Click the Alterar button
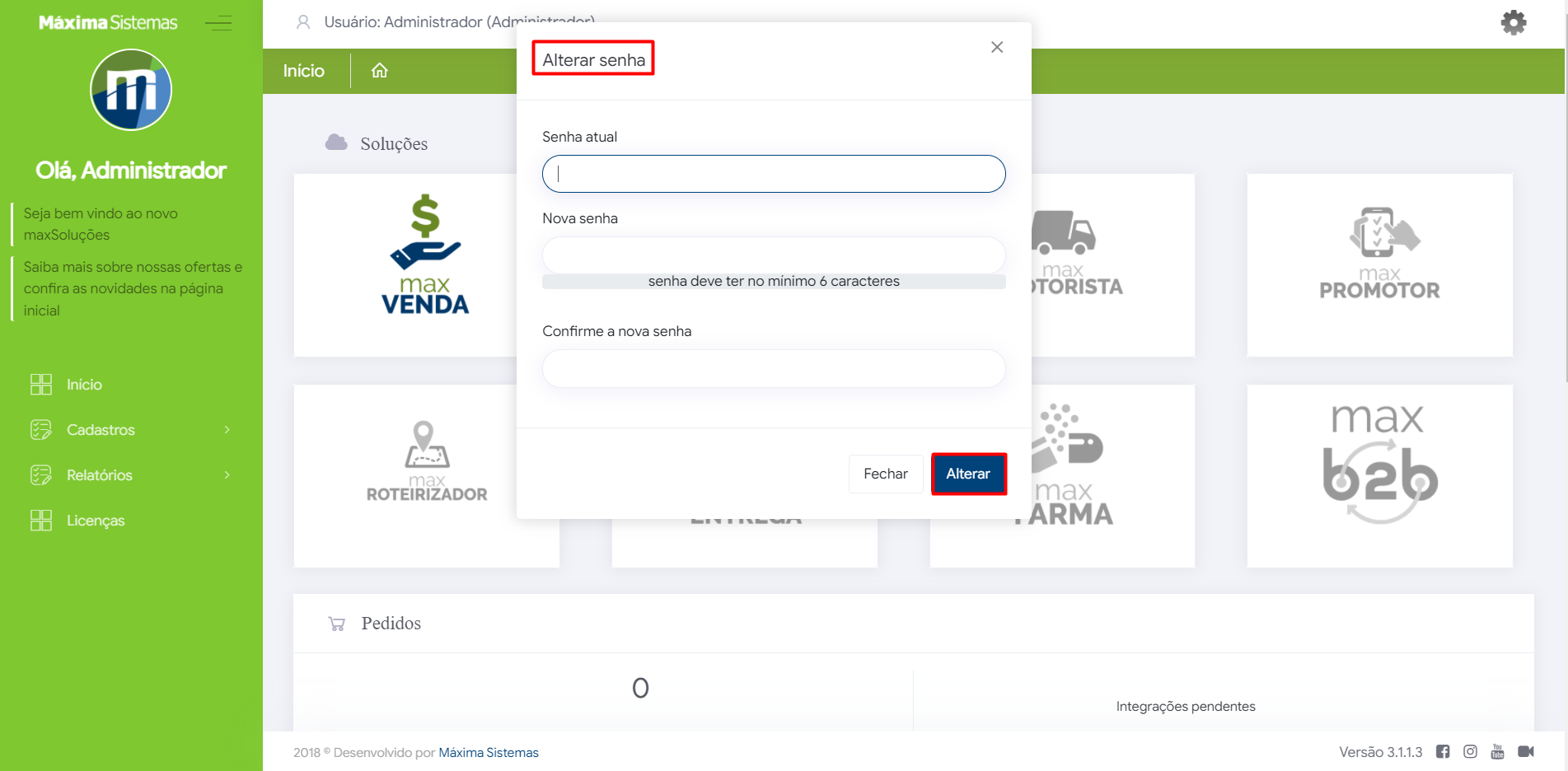 (968, 474)
